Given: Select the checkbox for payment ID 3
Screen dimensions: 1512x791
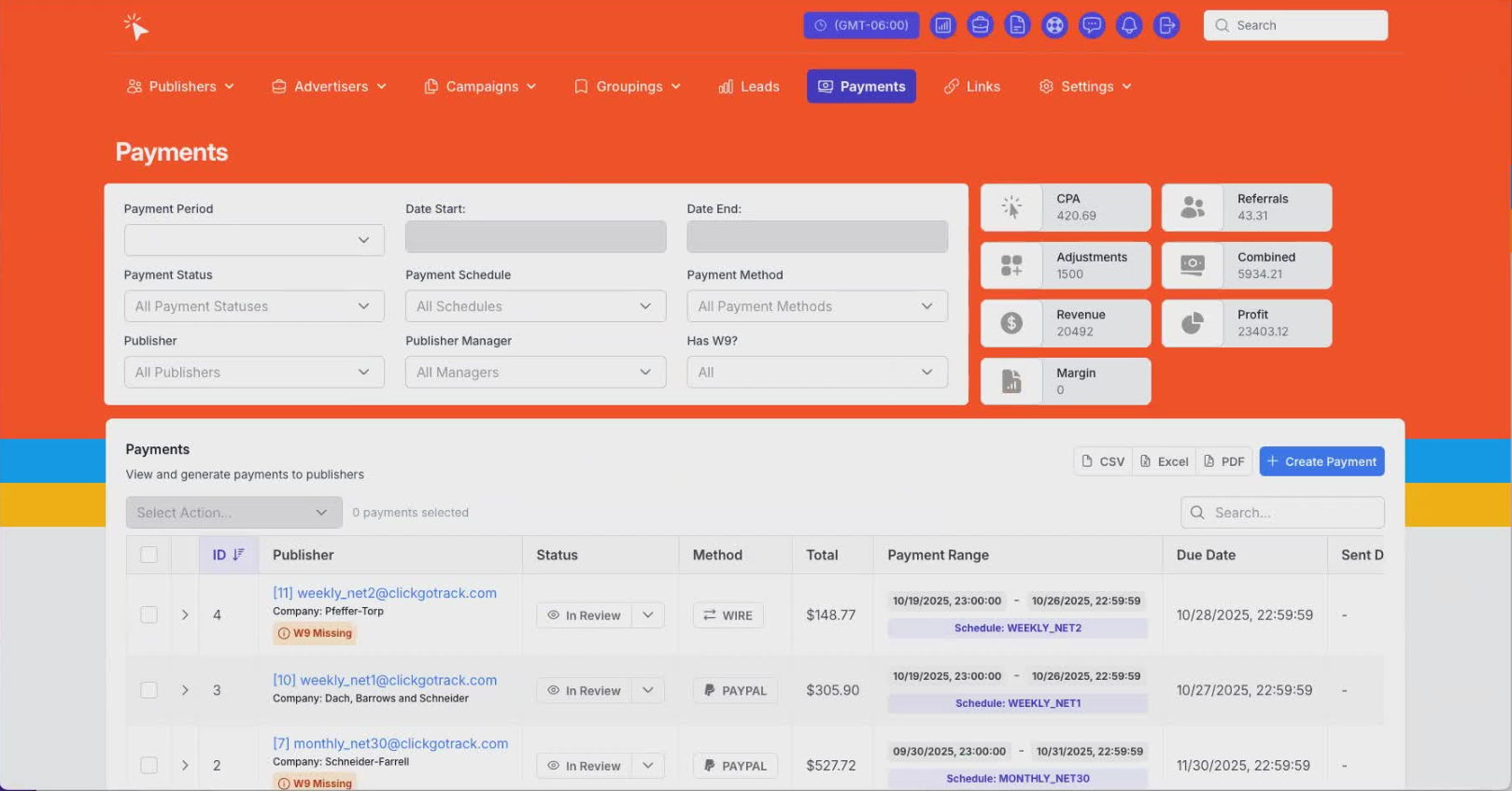Looking at the screenshot, I should [148, 690].
